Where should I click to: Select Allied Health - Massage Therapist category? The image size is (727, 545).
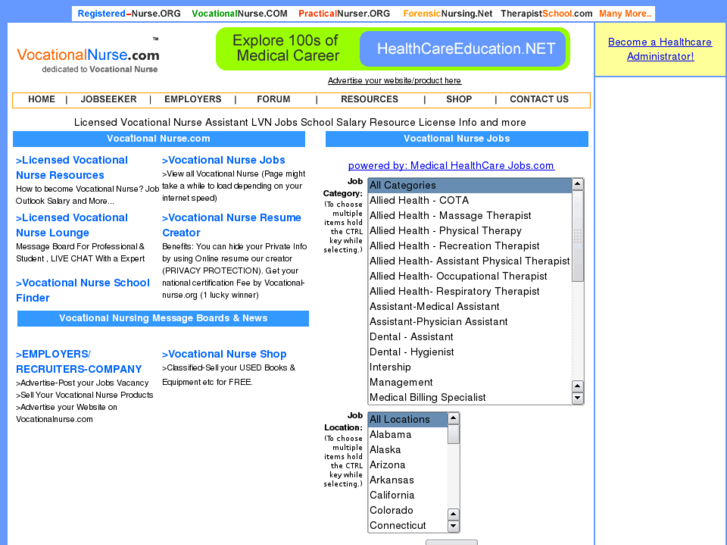pos(470,216)
